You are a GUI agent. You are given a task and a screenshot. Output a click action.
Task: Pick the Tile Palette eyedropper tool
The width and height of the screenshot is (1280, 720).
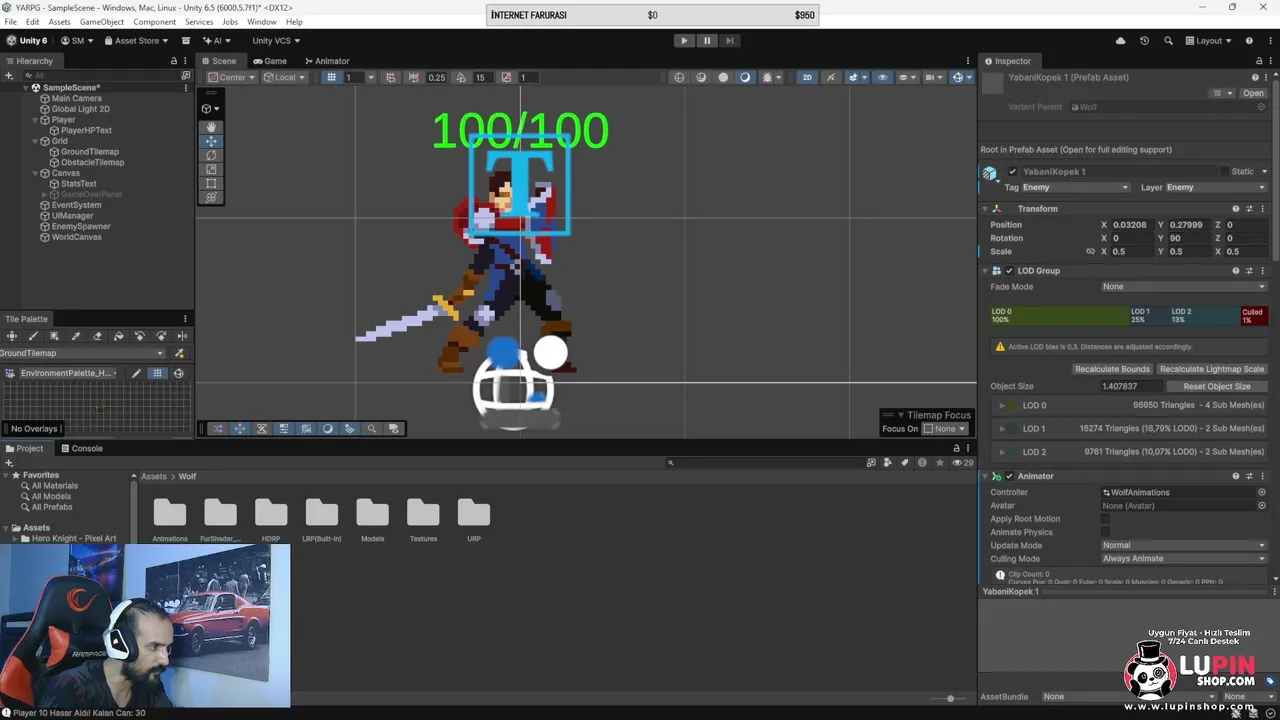tap(76, 336)
